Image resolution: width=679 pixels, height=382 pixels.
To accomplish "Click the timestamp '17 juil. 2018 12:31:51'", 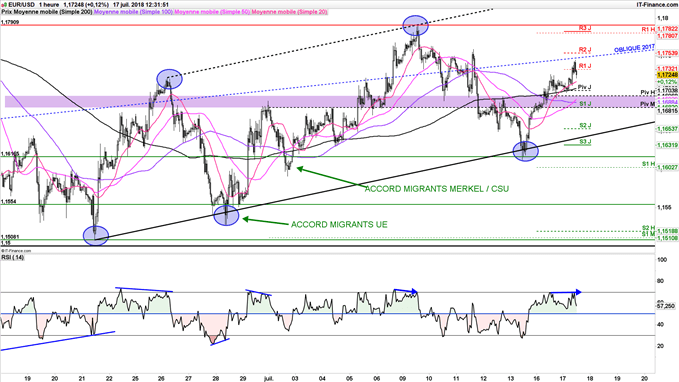I will click(140, 4).
